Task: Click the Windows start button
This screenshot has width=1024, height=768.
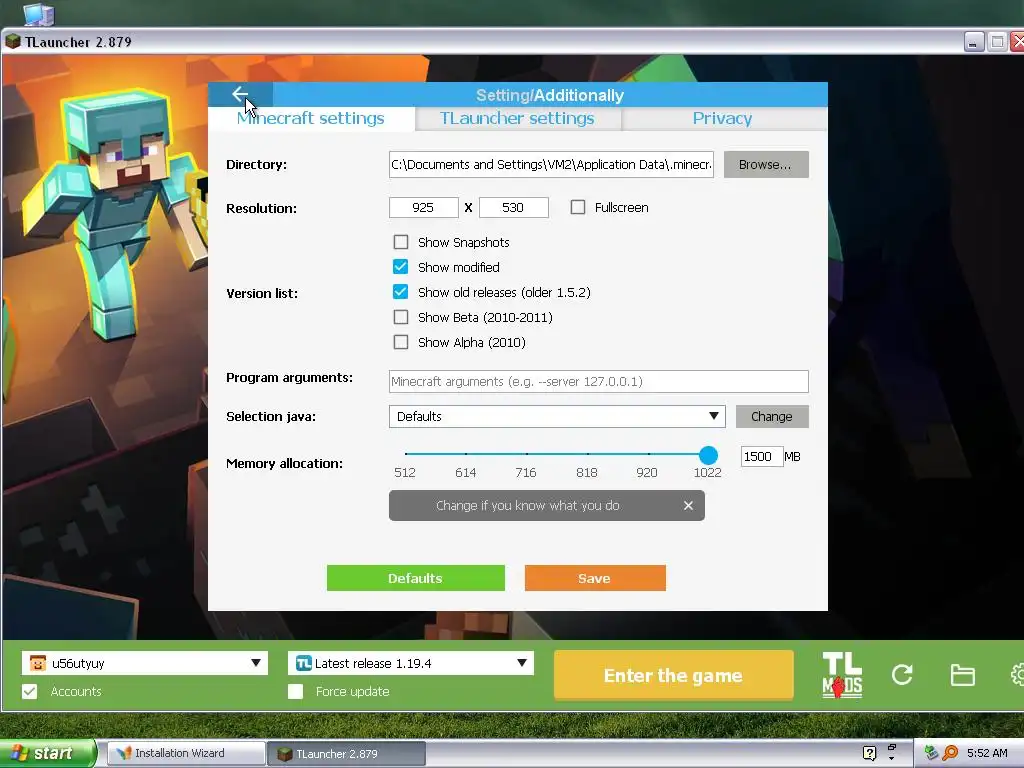Action: tap(47, 753)
